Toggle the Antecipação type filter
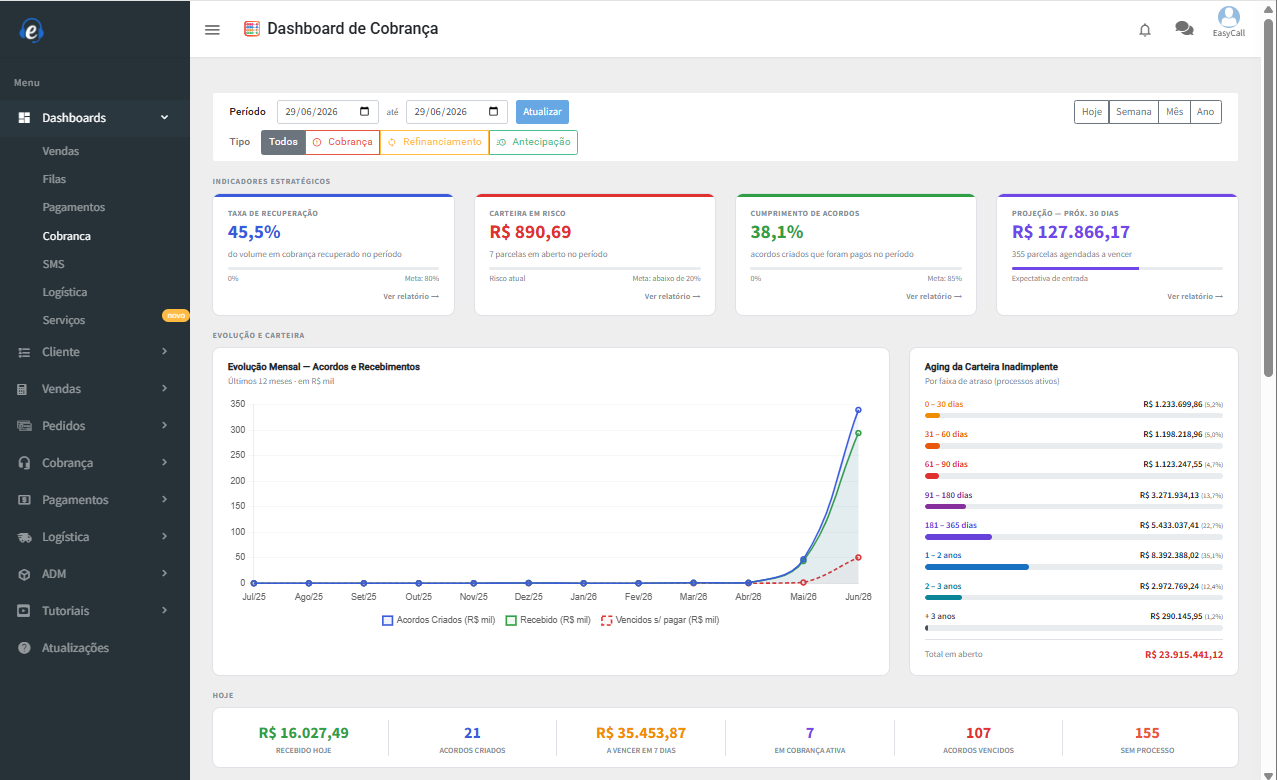The height and width of the screenshot is (780, 1277). pyautogui.click(x=533, y=142)
